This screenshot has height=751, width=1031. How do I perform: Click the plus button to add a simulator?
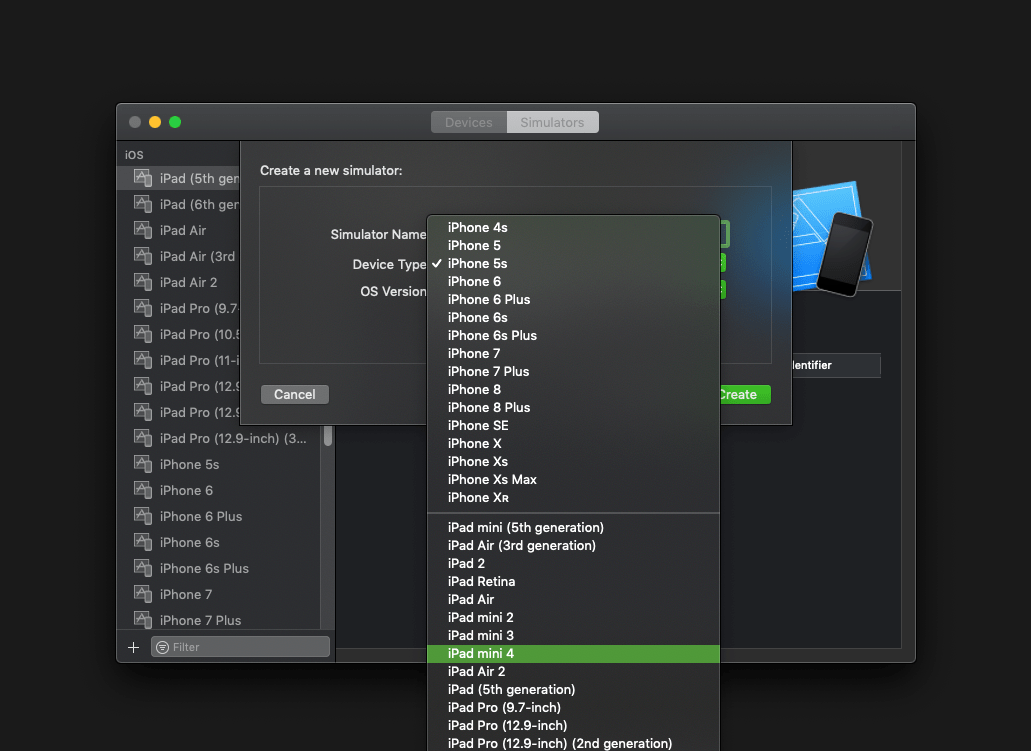(133, 646)
